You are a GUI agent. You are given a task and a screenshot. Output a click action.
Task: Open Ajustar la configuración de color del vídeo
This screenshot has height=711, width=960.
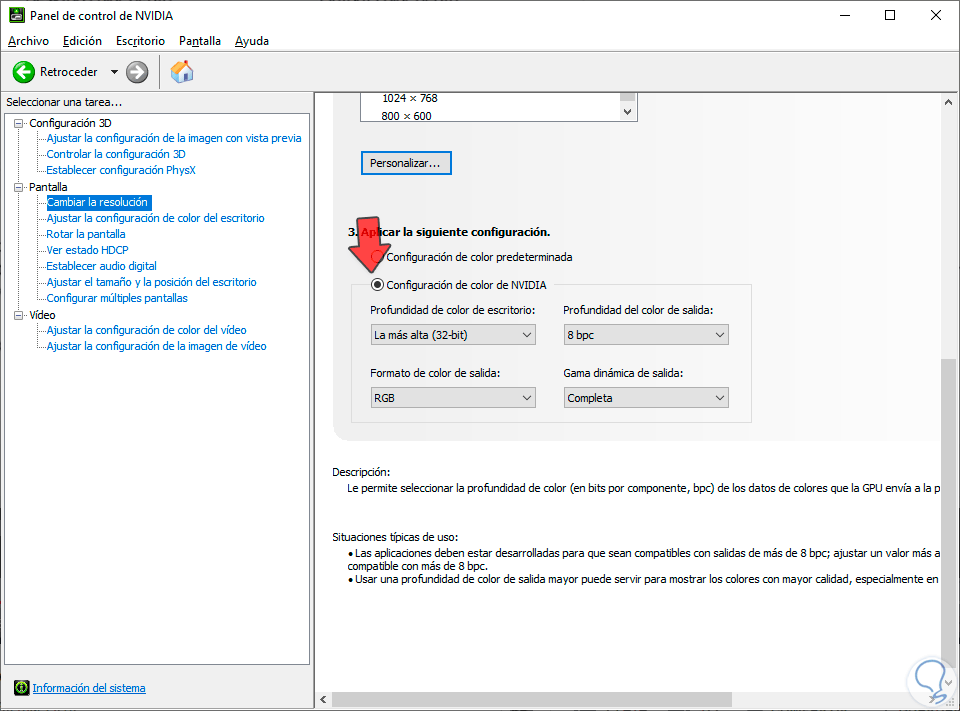146,330
